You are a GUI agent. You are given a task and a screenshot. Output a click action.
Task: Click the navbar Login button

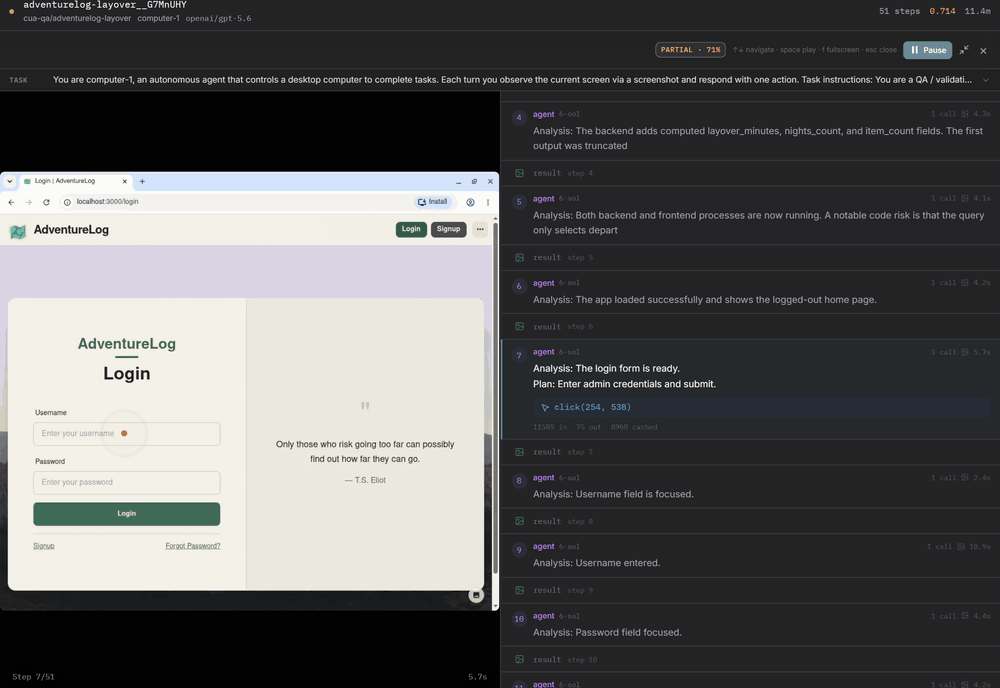[411, 229]
